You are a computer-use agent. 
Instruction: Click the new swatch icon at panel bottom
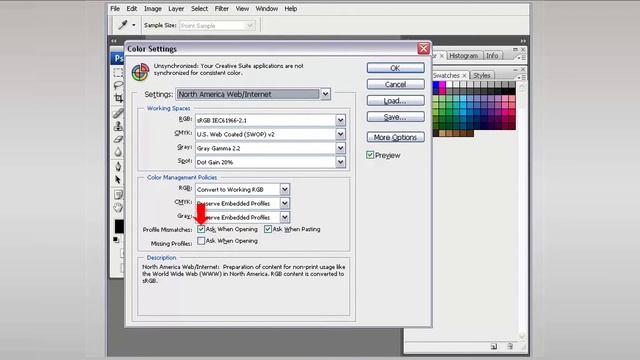click(494, 346)
